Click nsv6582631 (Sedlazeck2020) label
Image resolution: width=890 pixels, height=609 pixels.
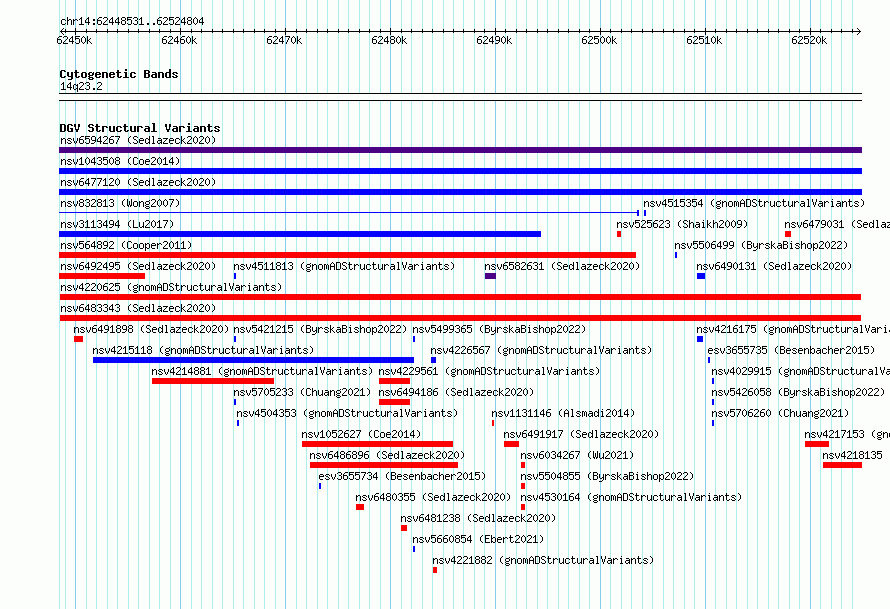562,266
